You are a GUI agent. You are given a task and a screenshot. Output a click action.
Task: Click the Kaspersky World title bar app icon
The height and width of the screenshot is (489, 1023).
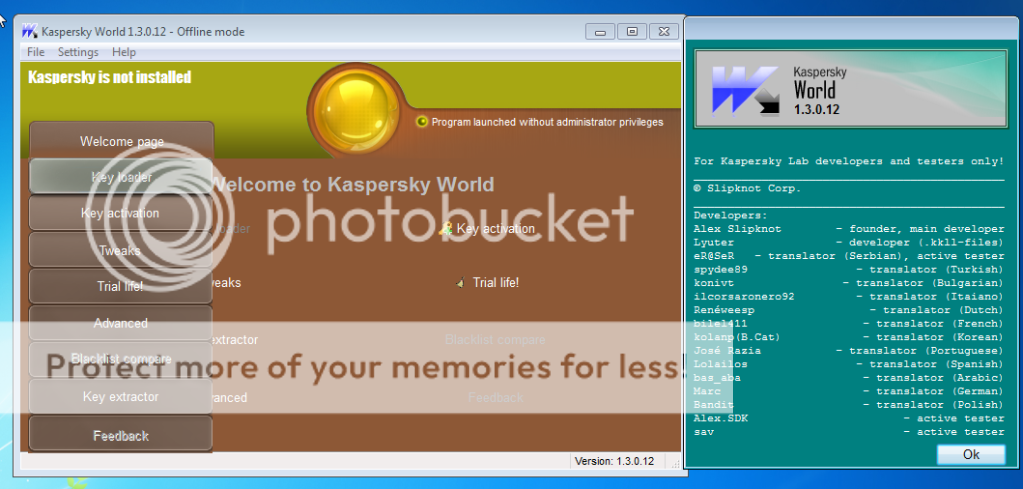[30, 31]
